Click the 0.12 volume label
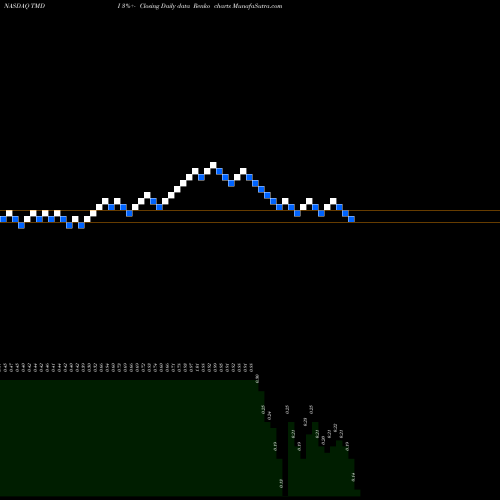Image resolution: width=500 pixels, height=500 pixels. (281, 483)
